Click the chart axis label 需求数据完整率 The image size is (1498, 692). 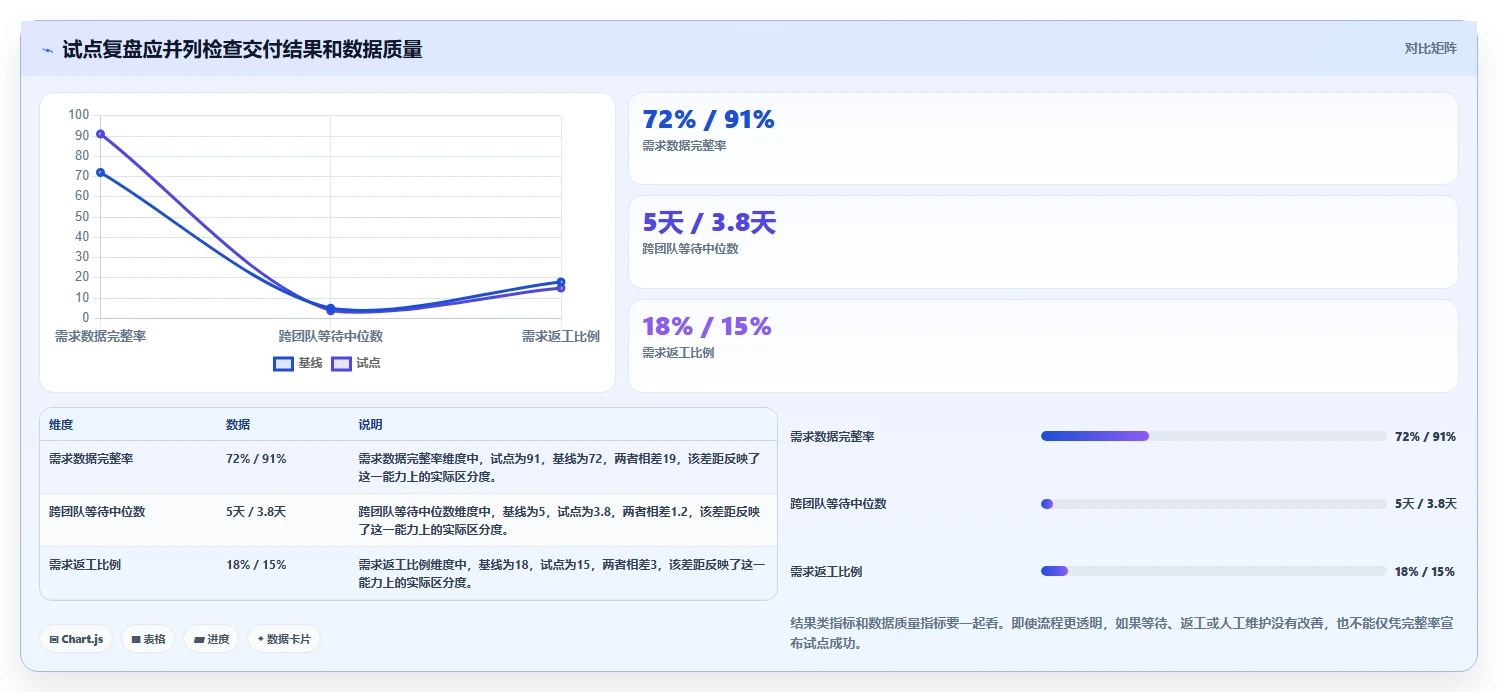tap(100, 337)
